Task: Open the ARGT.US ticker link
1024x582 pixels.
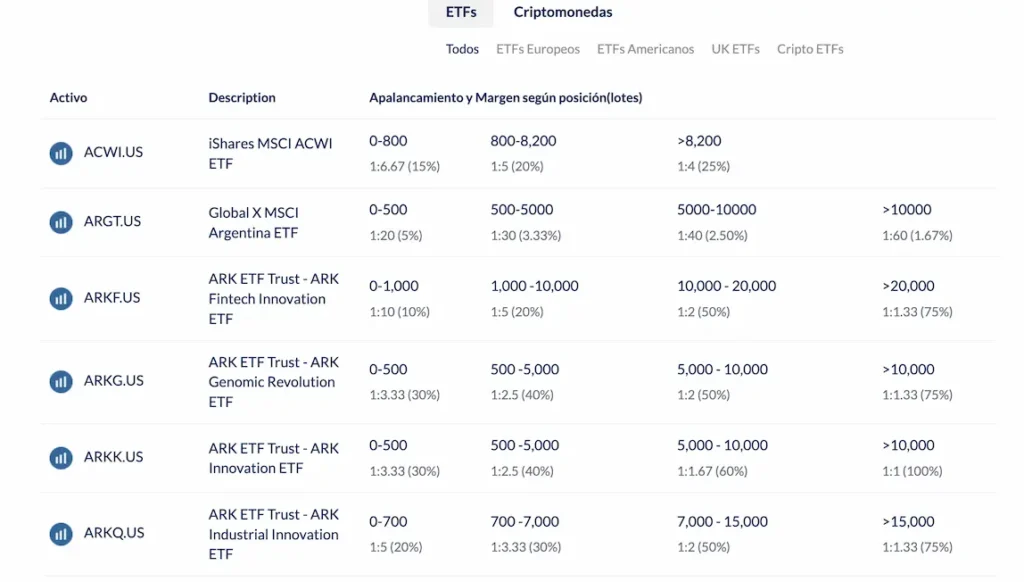Action: 112,221
